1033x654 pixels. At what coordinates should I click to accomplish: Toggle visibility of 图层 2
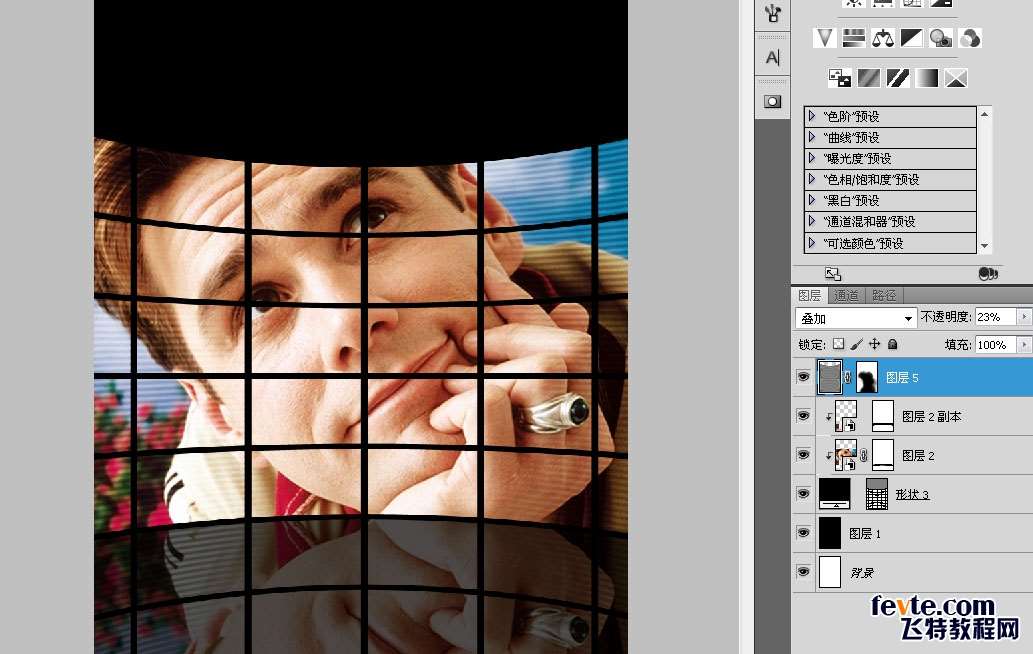click(x=803, y=455)
